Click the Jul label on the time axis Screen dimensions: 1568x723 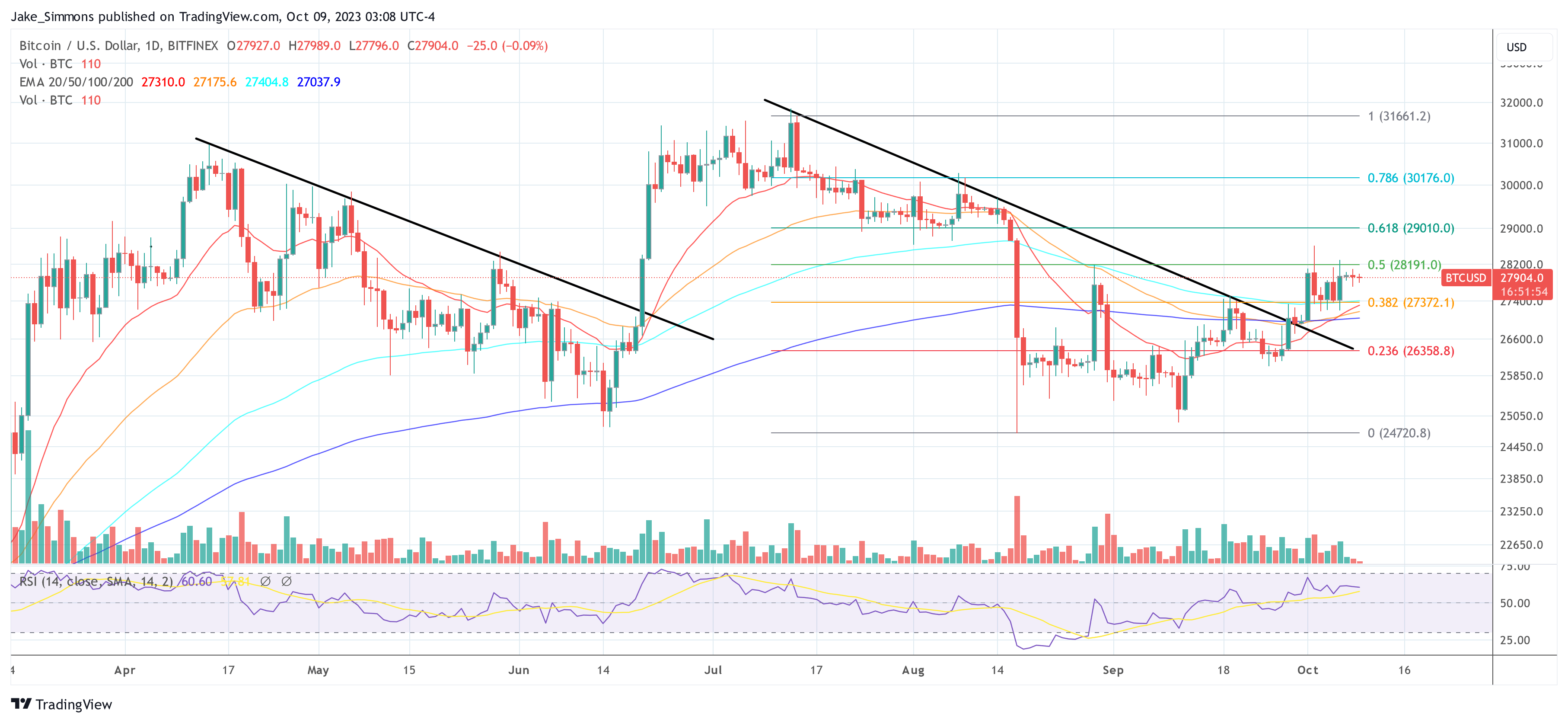713,670
